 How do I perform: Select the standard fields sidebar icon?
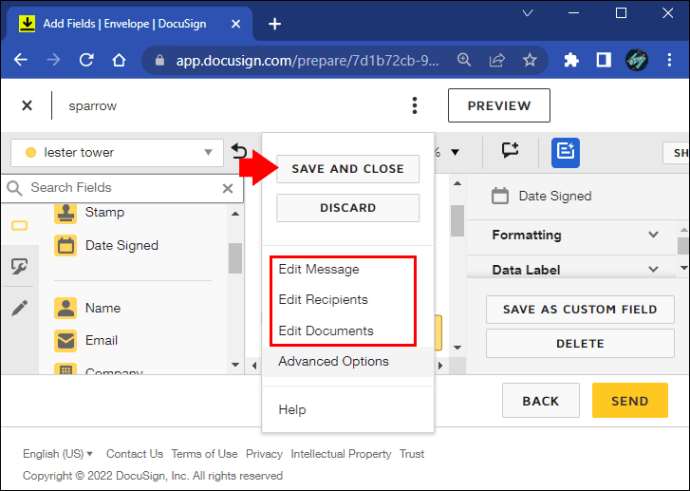tap(19, 226)
